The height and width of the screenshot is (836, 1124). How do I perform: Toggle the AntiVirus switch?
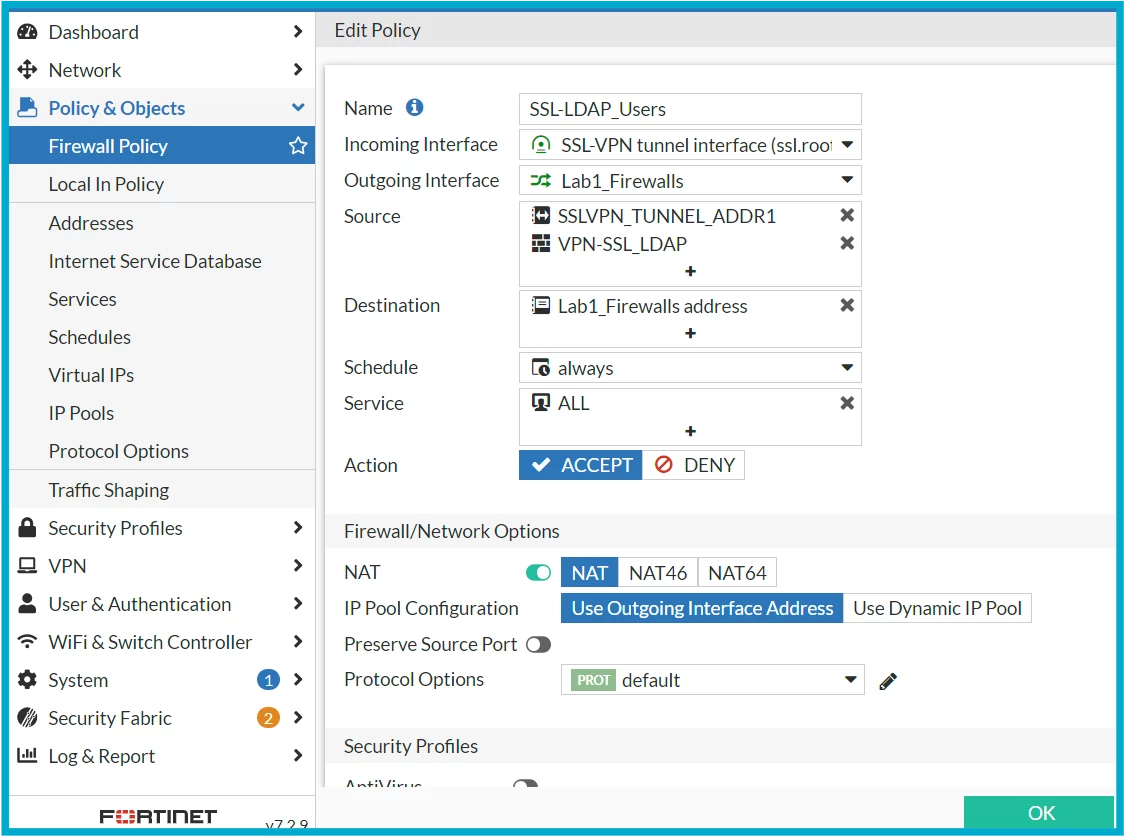pos(525,783)
